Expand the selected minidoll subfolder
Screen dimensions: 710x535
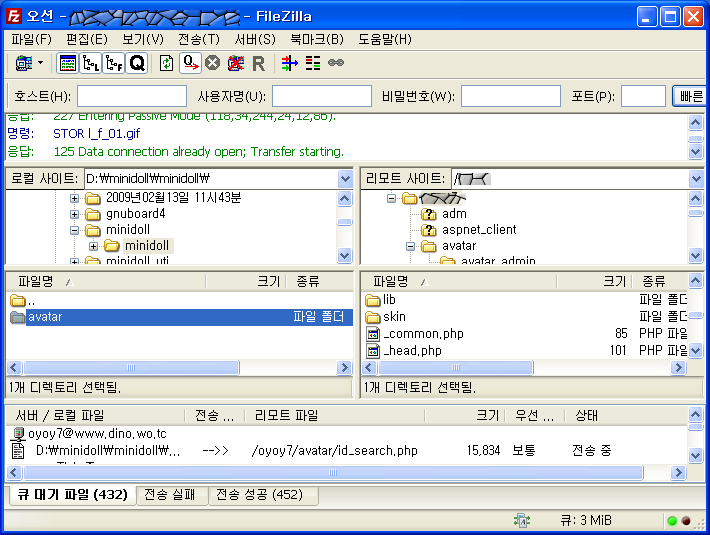tap(93, 246)
